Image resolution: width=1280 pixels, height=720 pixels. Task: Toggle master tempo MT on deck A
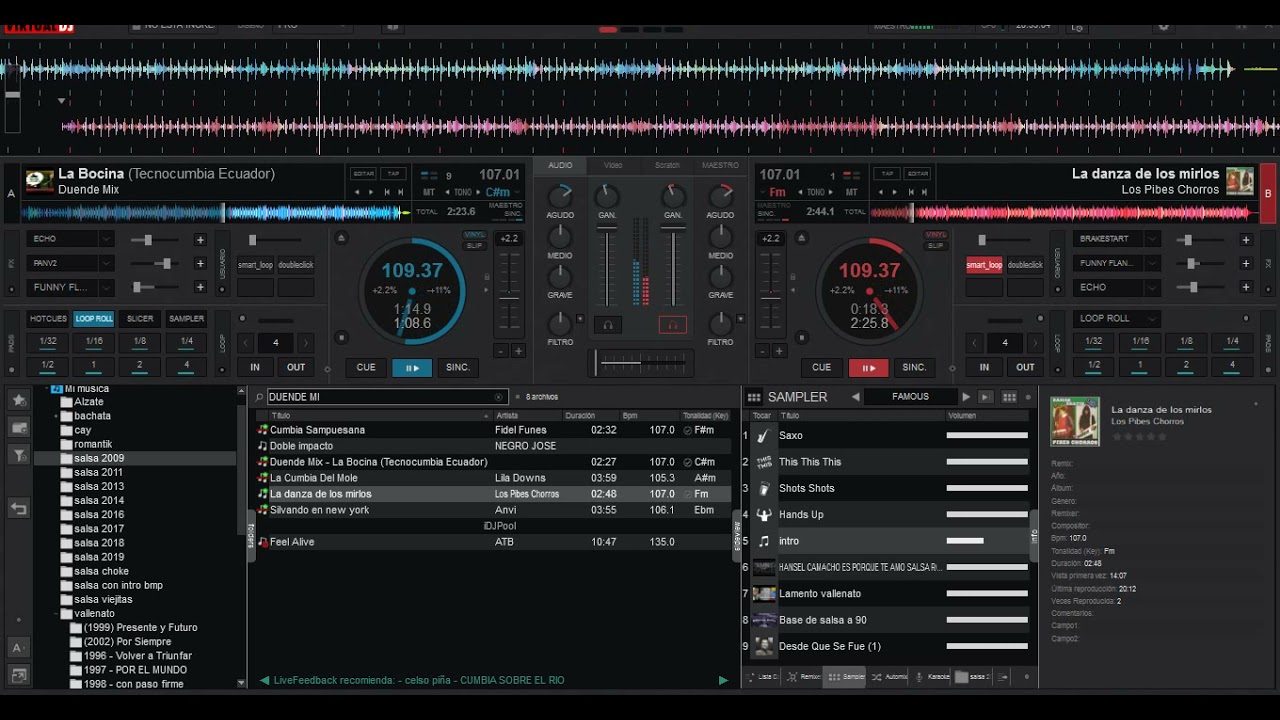pyautogui.click(x=429, y=192)
